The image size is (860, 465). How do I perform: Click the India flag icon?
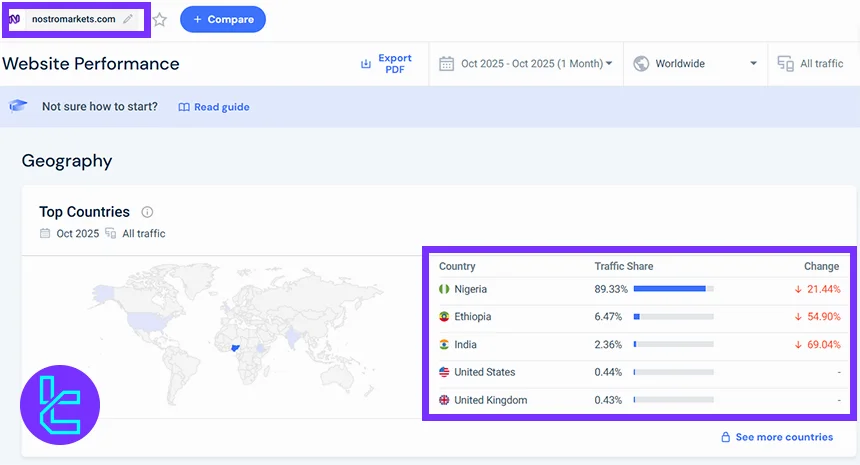pyautogui.click(x=444, y=344)
